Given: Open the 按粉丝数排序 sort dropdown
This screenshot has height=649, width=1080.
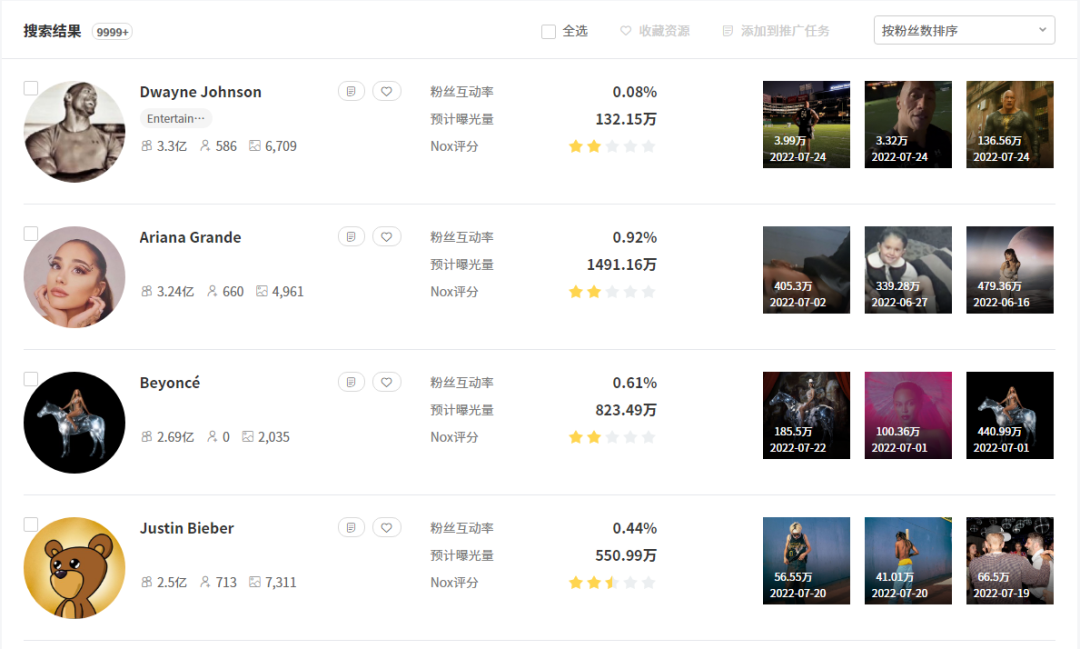Looking at the screenshot, I should (x=964, y=30).
